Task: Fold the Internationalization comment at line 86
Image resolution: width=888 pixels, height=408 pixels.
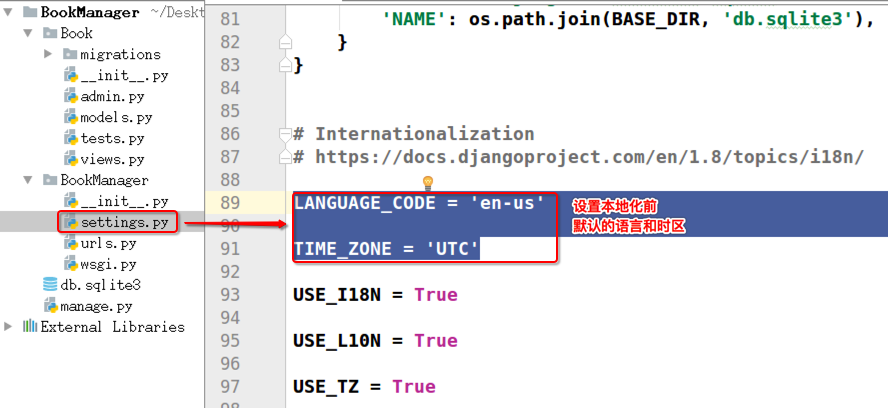Action: point(285,134)
